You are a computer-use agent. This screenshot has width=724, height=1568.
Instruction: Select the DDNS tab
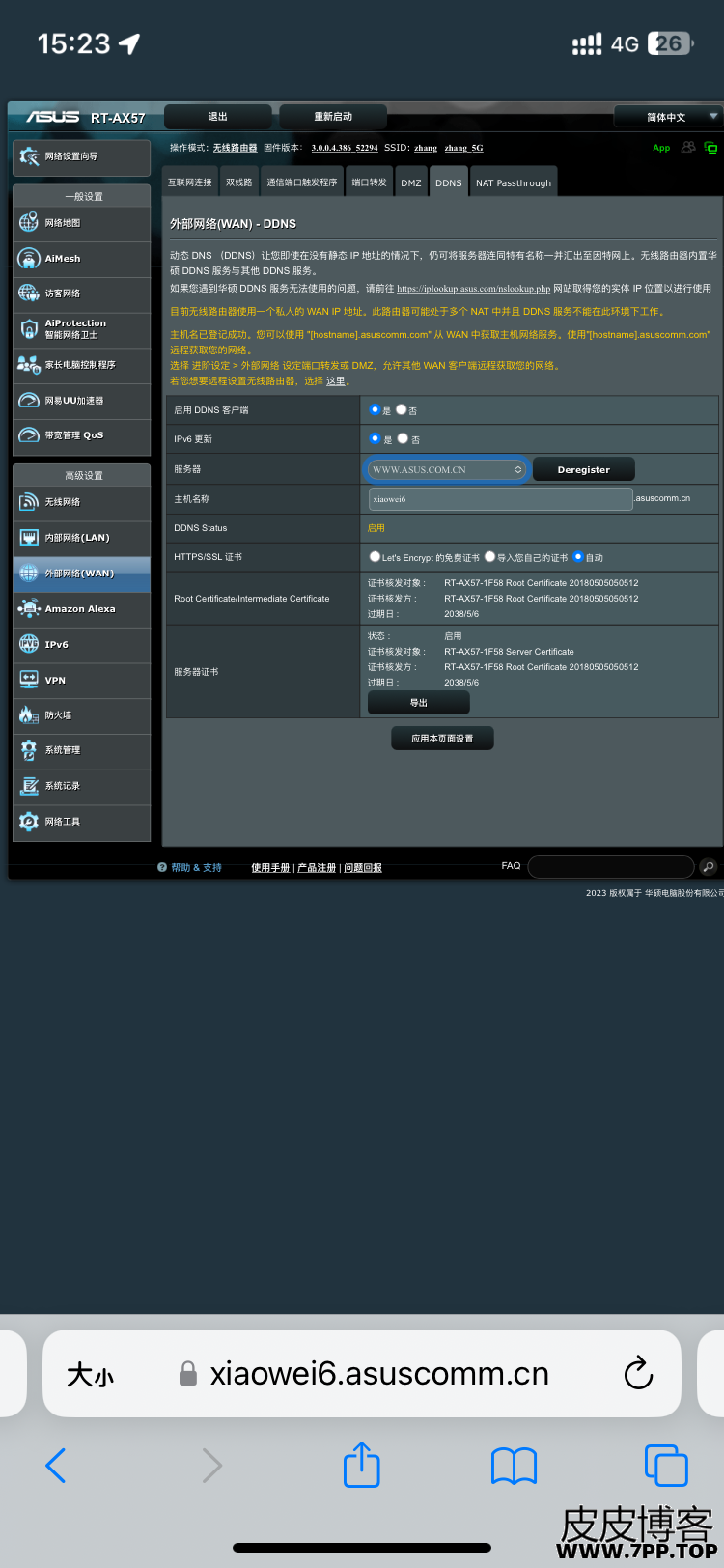coord(448,182)
